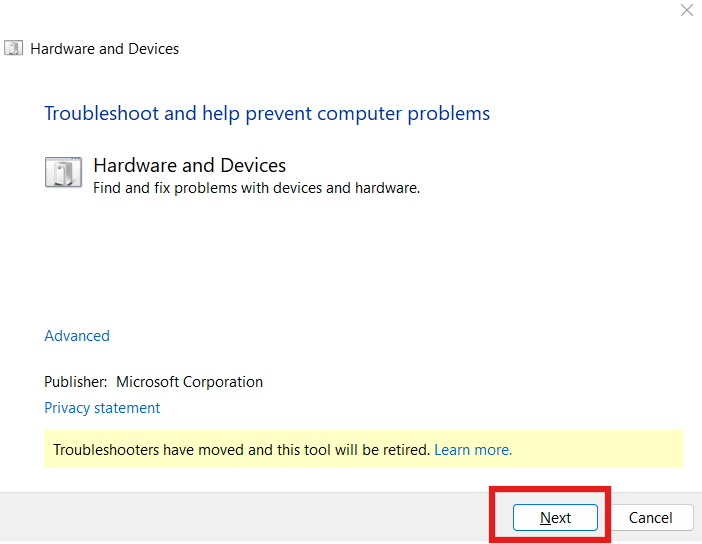Click the 'Microsoft Corporation' publisher name

(189, 382)
